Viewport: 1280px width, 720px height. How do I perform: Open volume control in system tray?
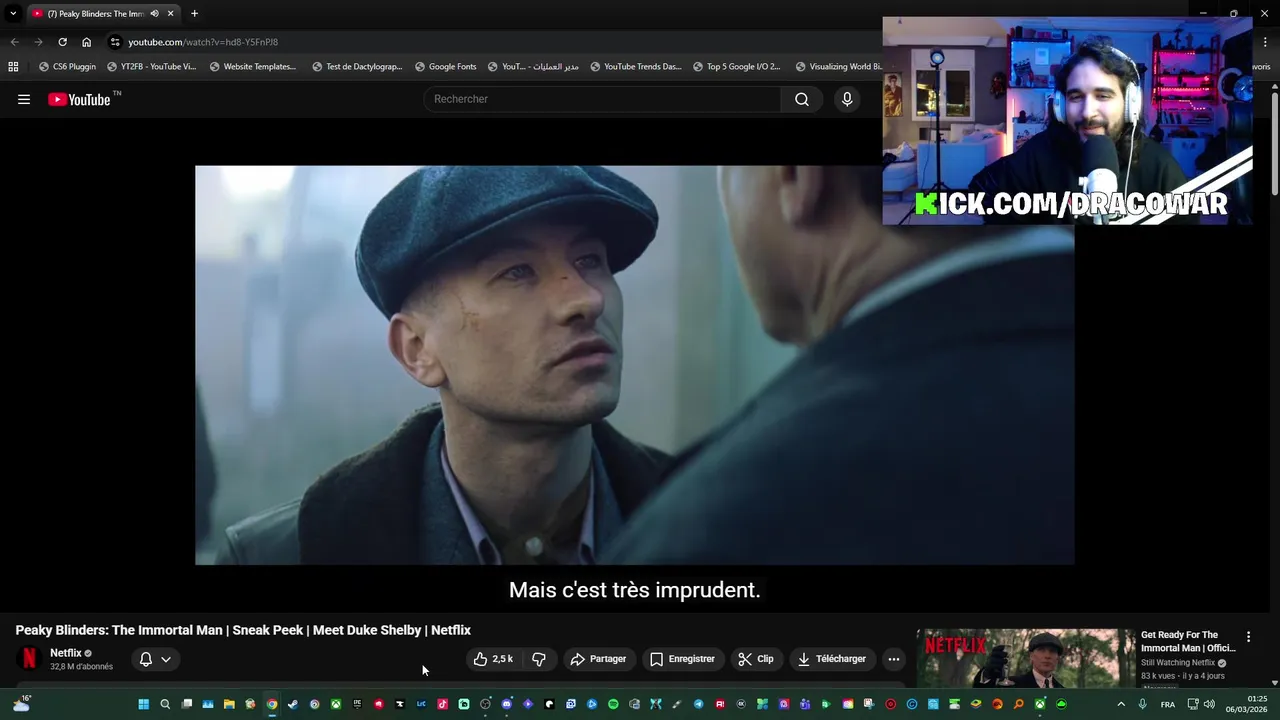pos(1209,704)
